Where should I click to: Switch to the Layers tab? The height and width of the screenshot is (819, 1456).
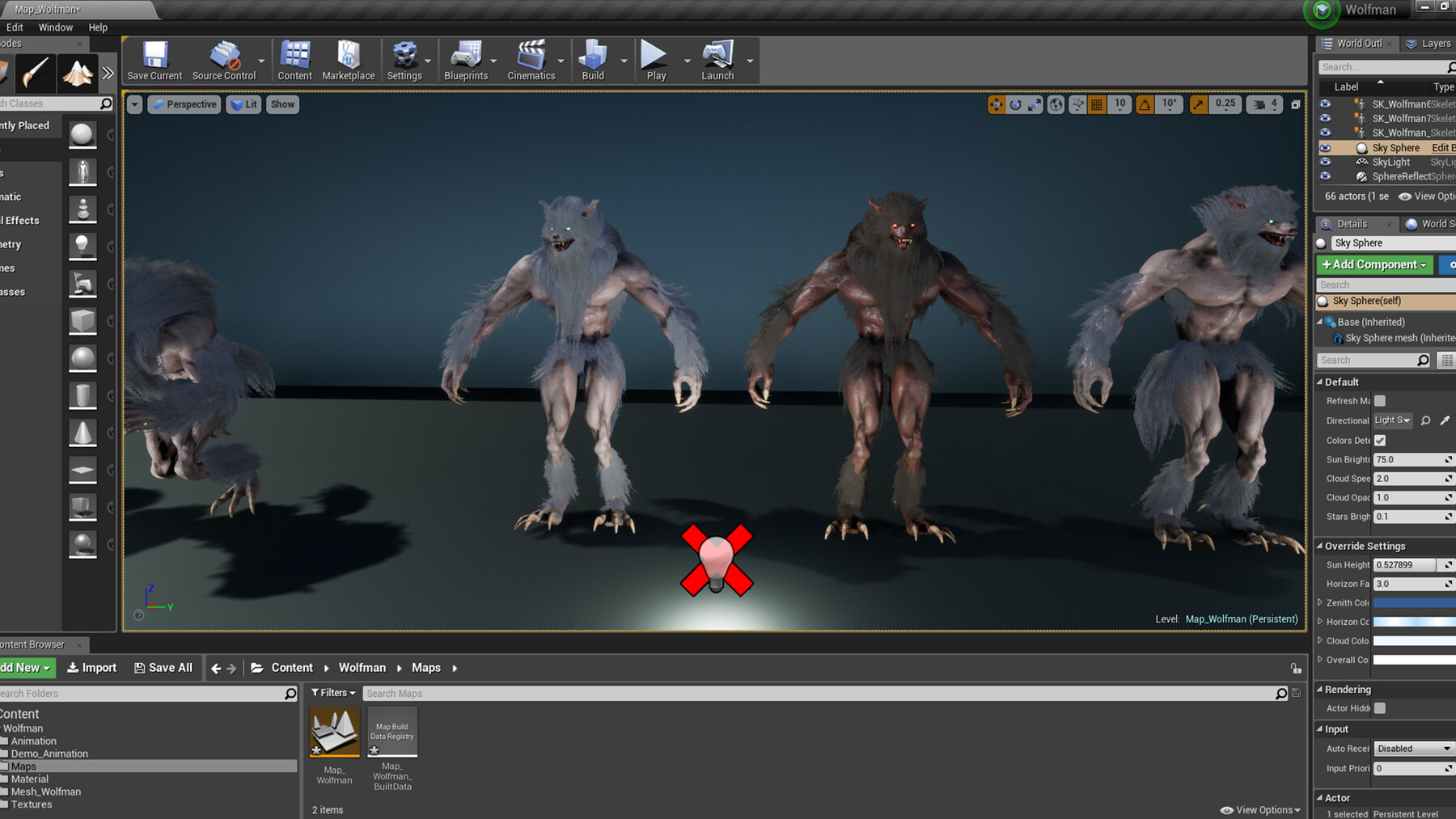pos(1428,44)
